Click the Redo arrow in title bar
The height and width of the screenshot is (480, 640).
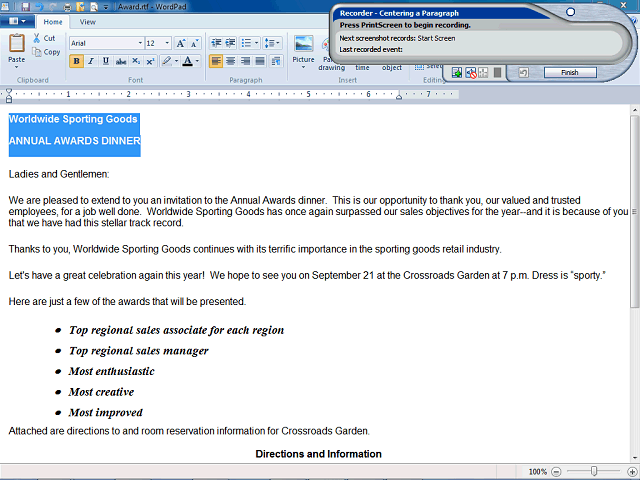click(x=53, y=7)
